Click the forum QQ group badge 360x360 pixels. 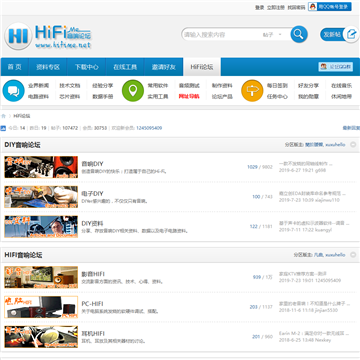click(336, 67)
